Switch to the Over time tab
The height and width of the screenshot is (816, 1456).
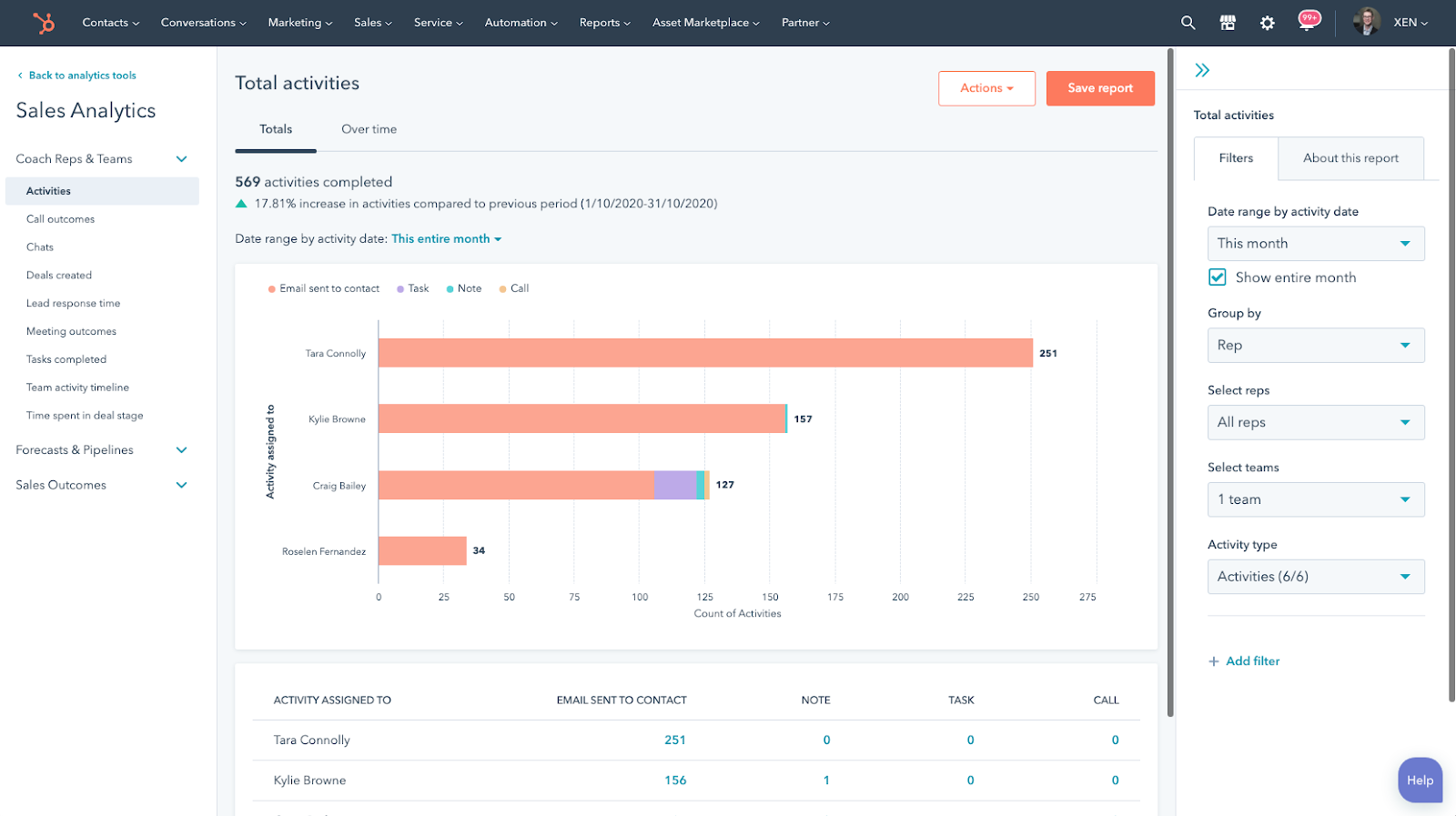(369, 129)
